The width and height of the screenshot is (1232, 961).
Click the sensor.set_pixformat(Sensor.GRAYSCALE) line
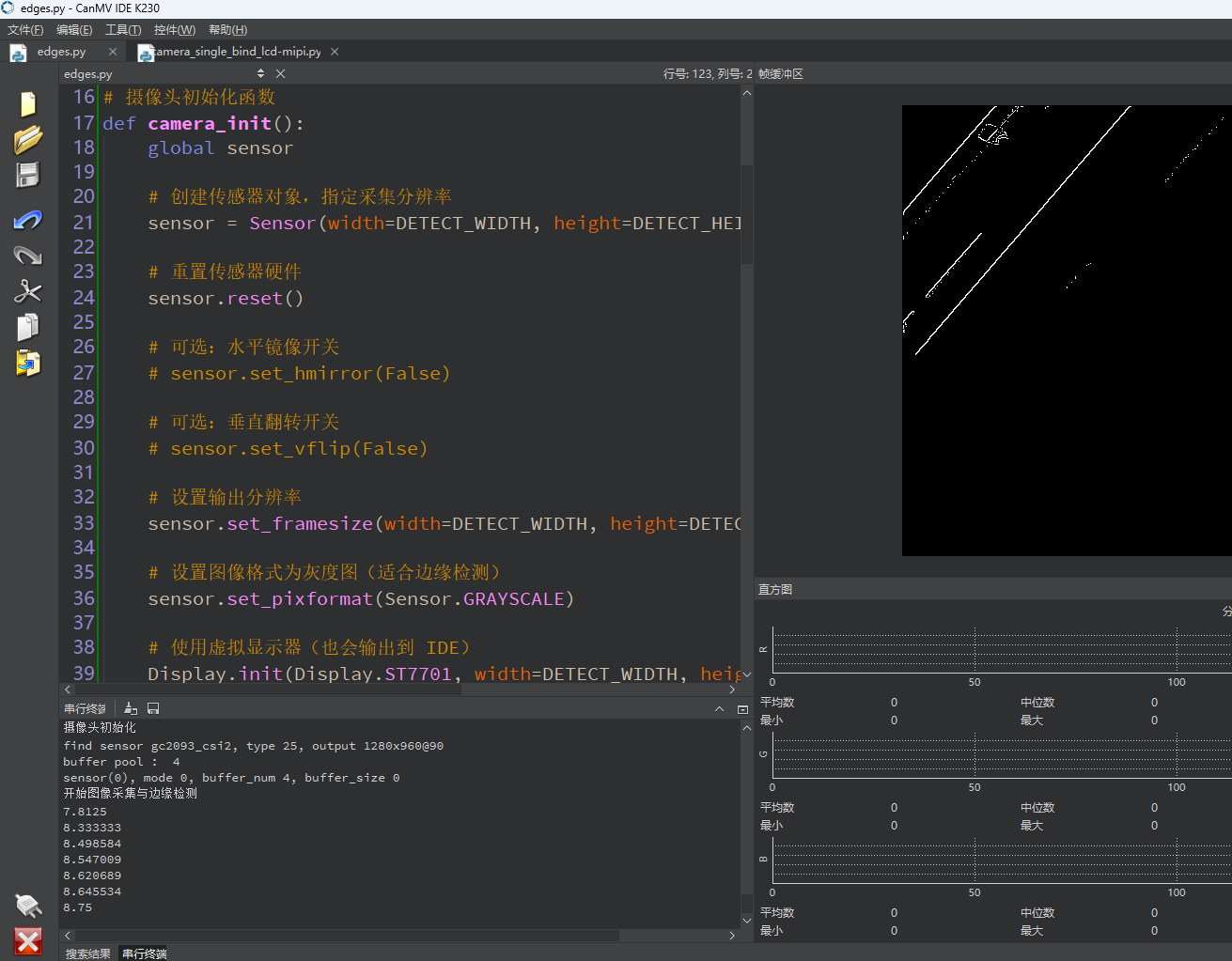coord(361,598)
